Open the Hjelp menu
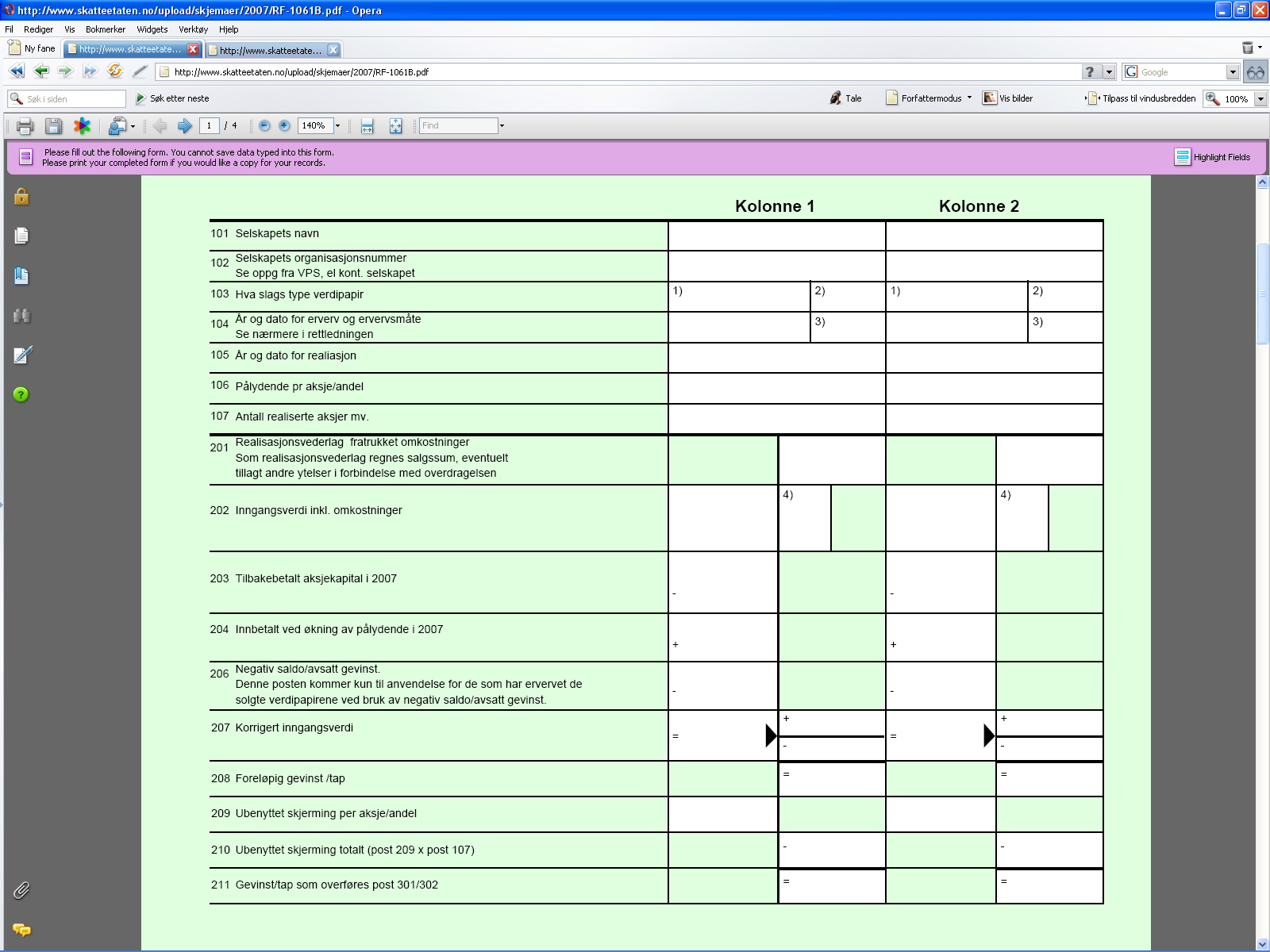 [229, 29]
